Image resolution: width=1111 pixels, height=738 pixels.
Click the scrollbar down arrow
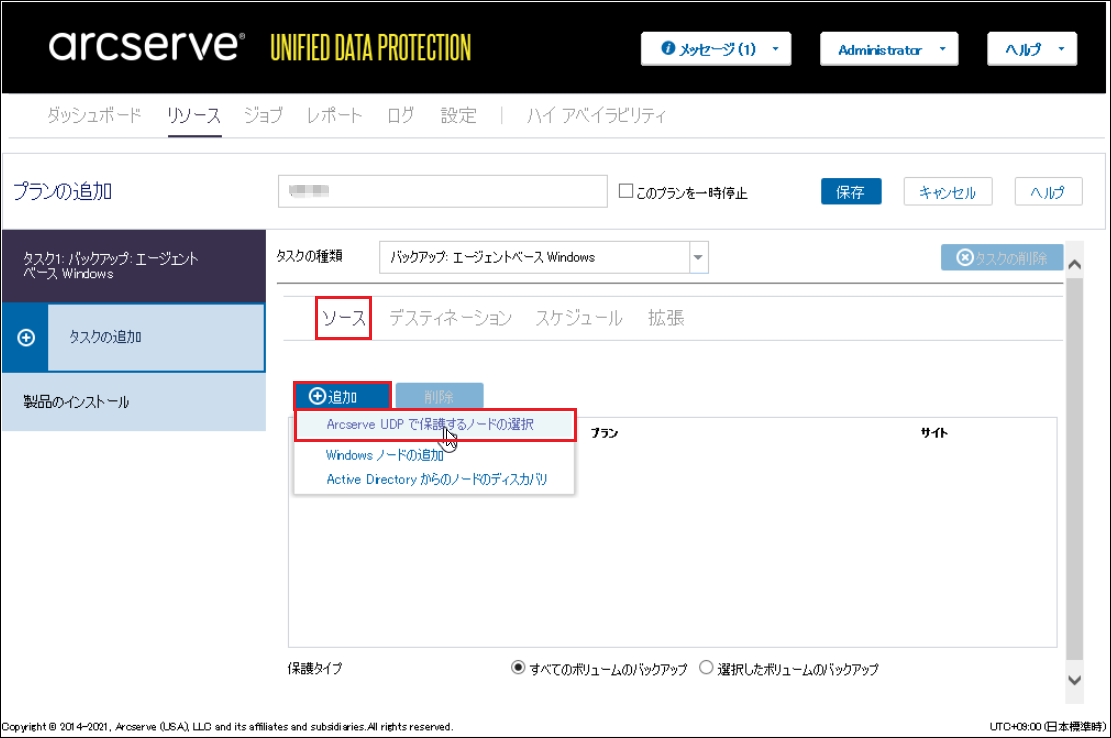(1074, 680)
